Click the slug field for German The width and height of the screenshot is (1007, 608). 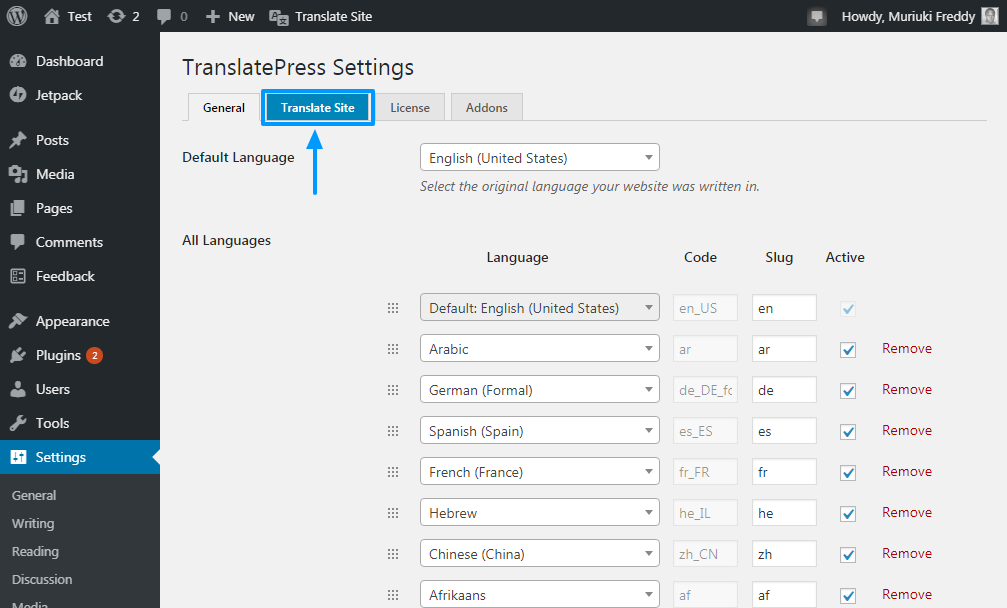784,390
